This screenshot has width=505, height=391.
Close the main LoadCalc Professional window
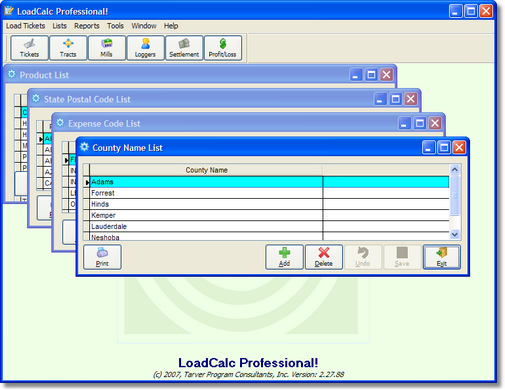tap(486, 11)
